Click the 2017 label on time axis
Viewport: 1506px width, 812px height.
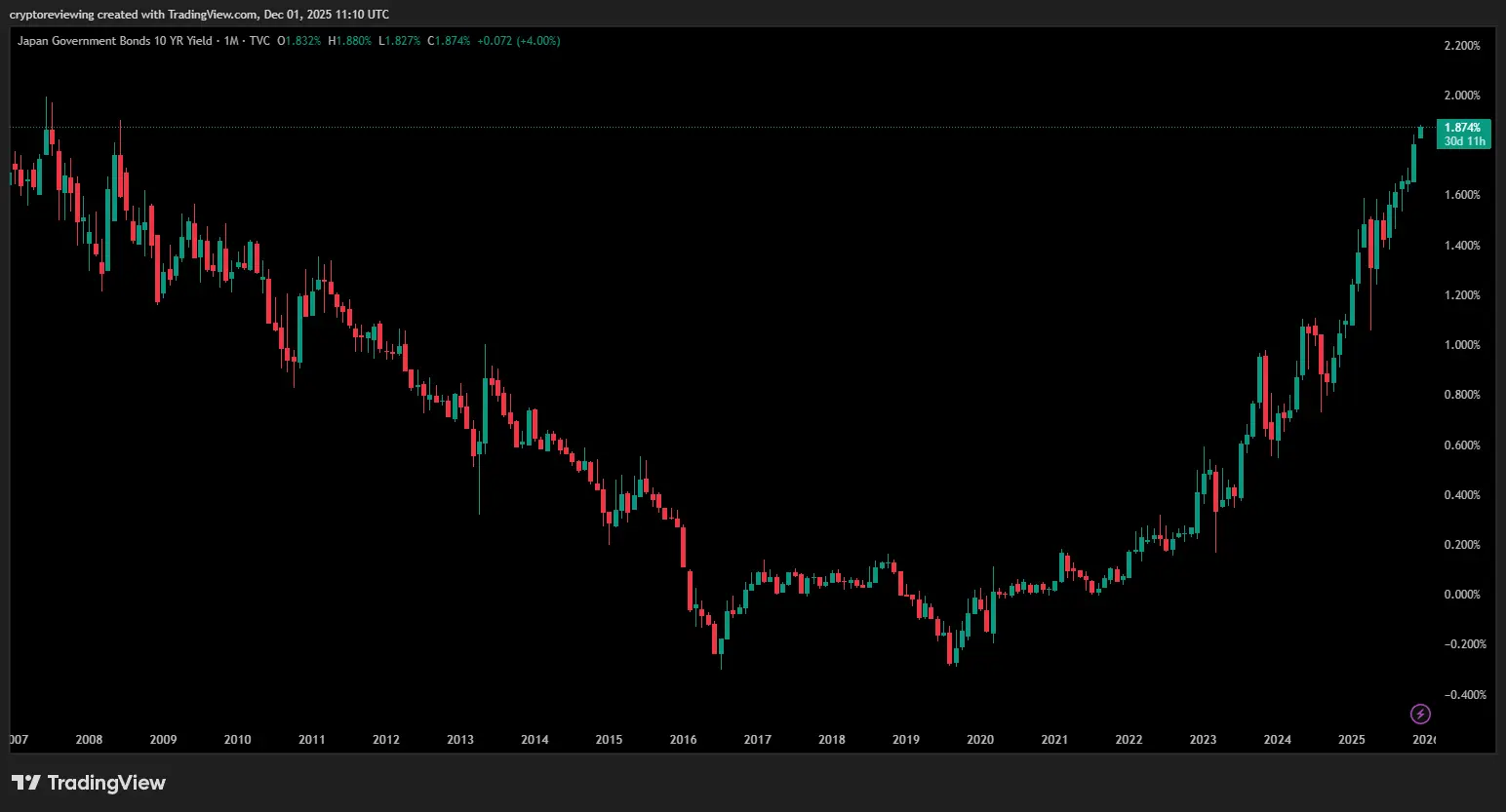(x=758, y=740)
